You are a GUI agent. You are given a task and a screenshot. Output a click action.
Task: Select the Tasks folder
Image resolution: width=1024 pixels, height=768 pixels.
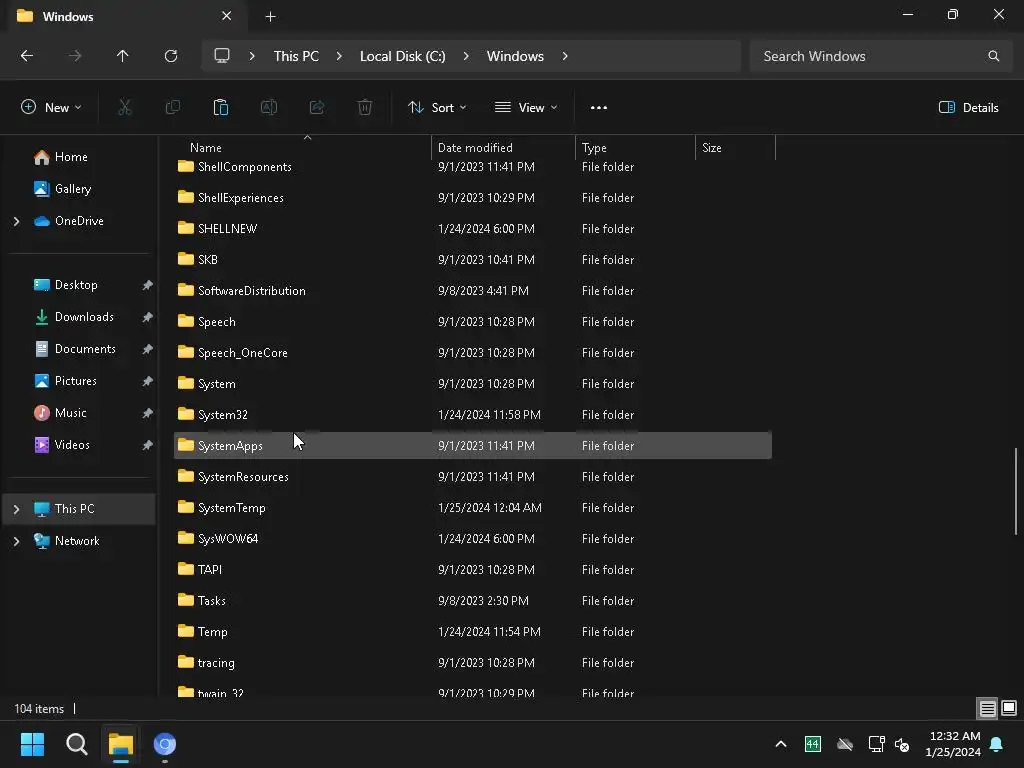click(x=472, y=601)
